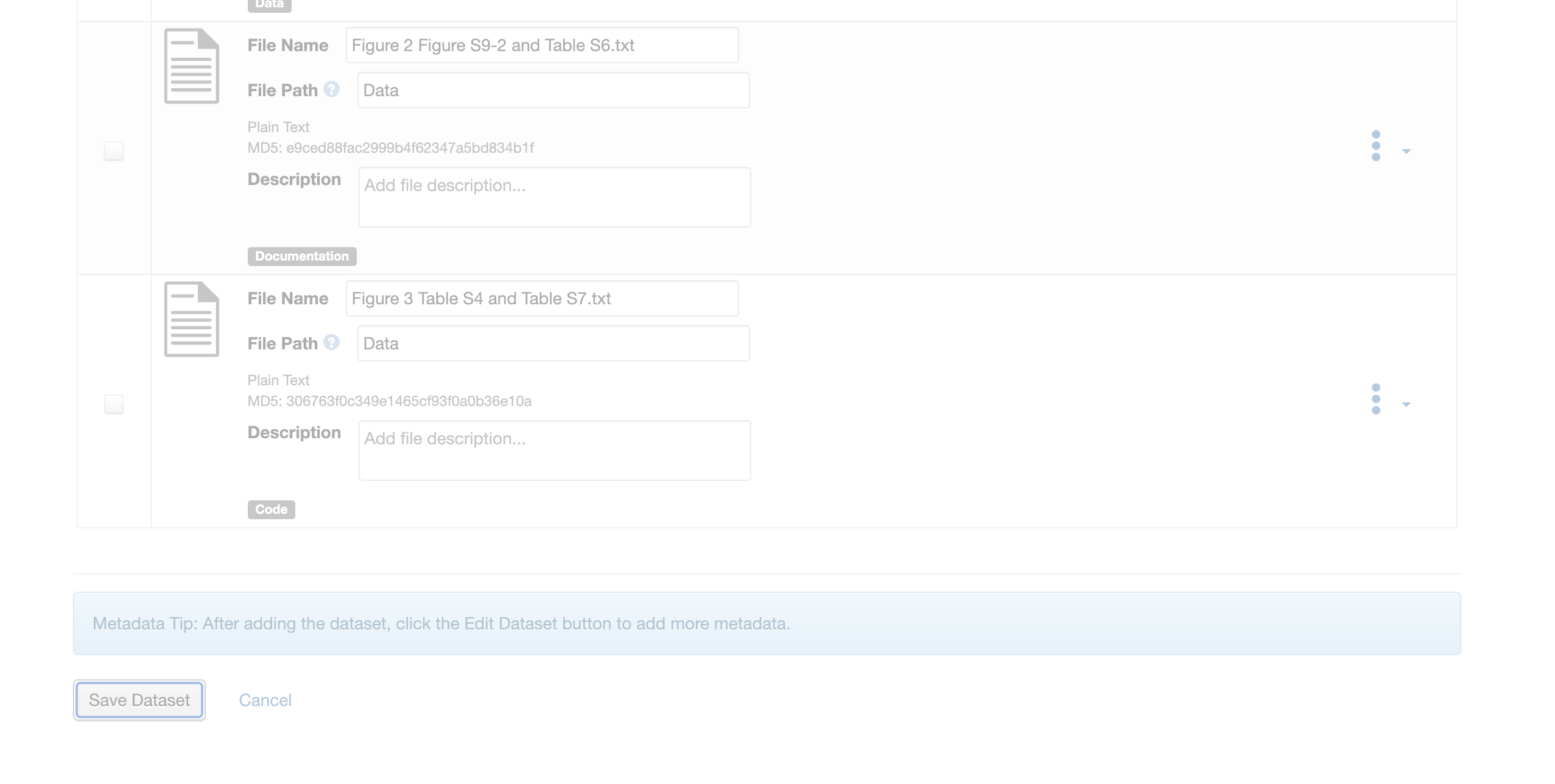Focus File Path field of Figure 2 file
This screenshot has height=784, width=1555.
553,90
